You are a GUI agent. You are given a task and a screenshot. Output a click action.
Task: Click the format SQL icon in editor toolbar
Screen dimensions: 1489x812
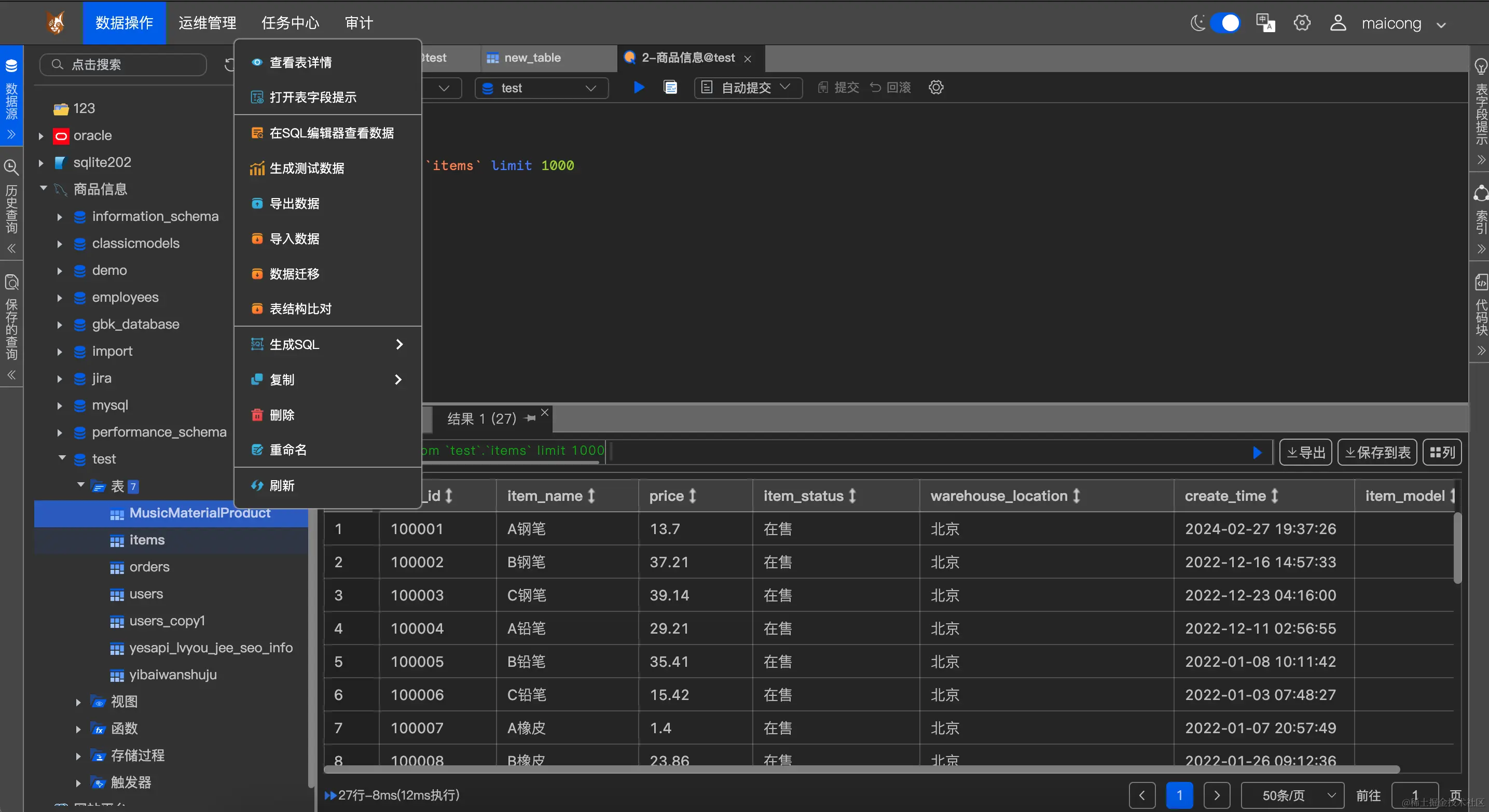[x=670, y=88]
